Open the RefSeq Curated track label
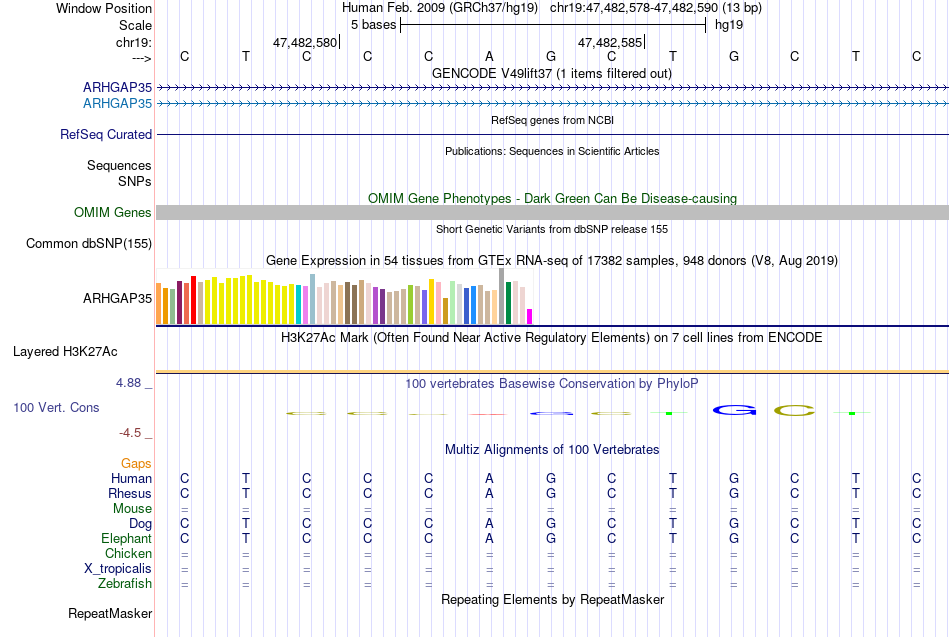Image resolution: width=950 pixels, height=637 pixels. [106, 135]
